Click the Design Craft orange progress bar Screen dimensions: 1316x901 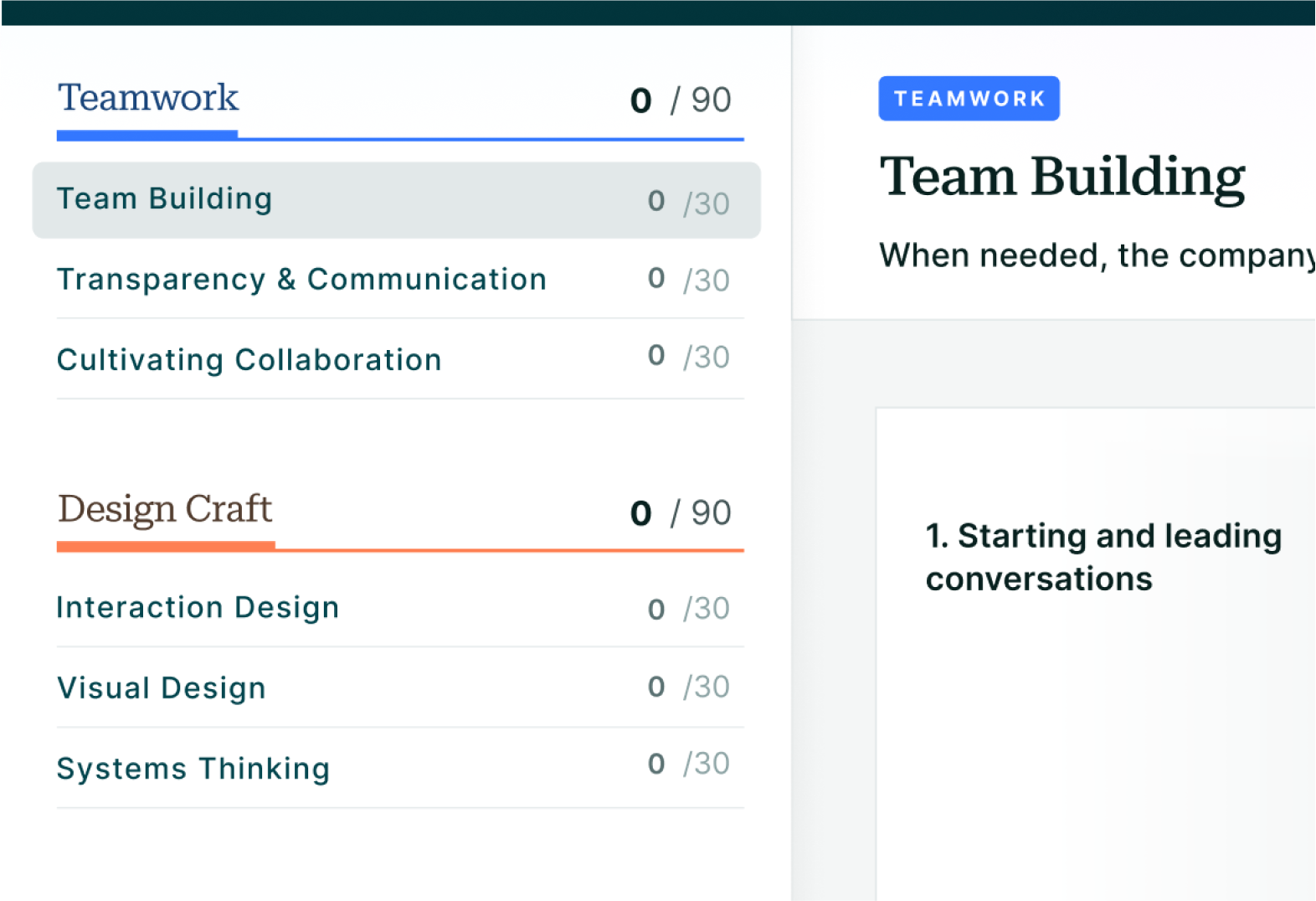(x=400, y=547)
